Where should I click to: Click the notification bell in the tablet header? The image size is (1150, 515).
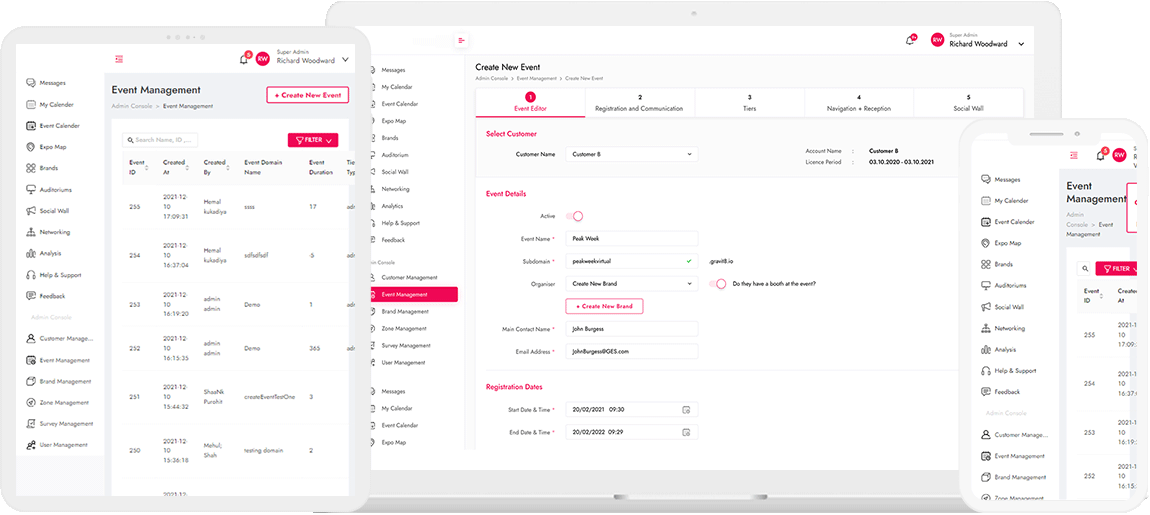[x=244, y=59]
